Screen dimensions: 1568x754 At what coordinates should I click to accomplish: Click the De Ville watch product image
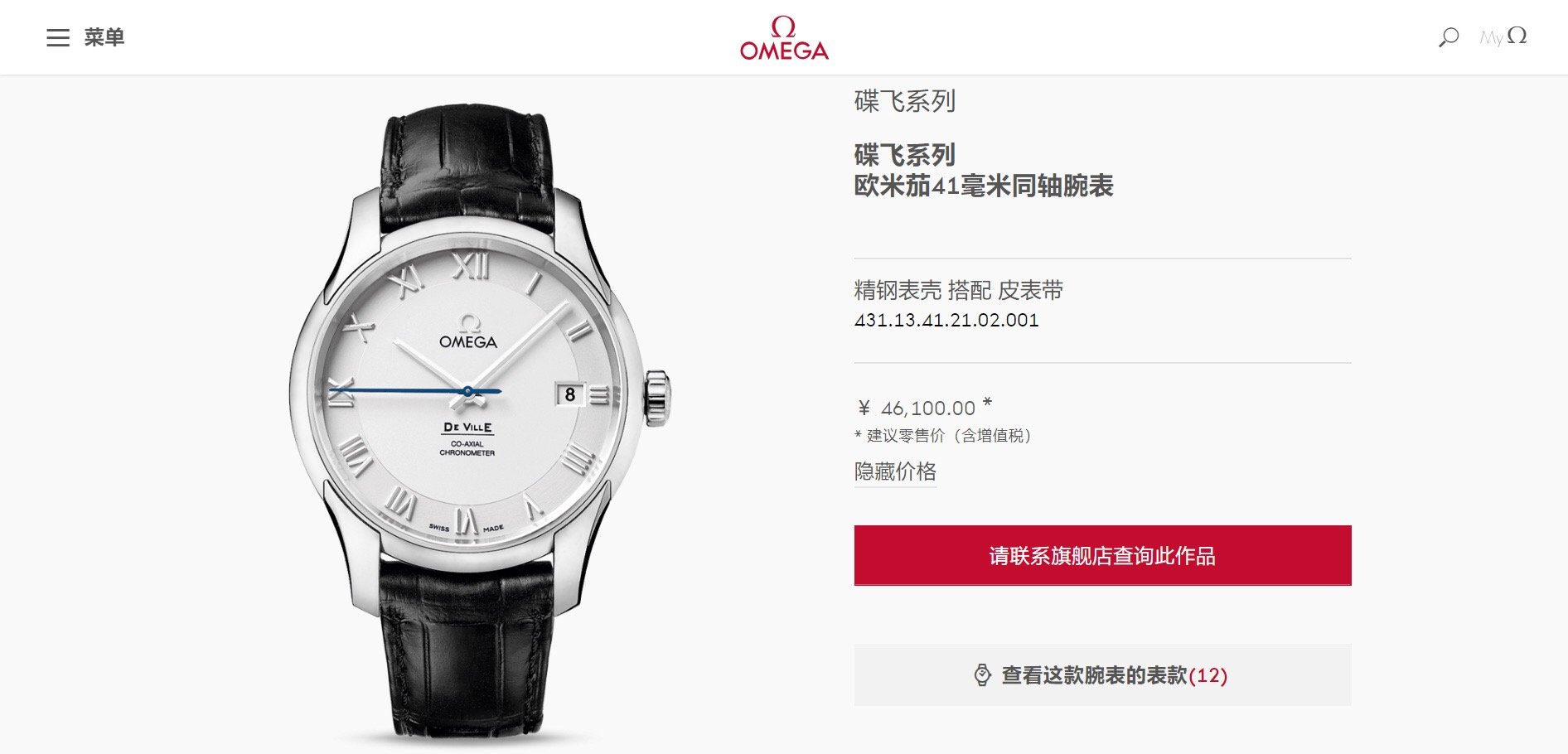click(480, 423)
